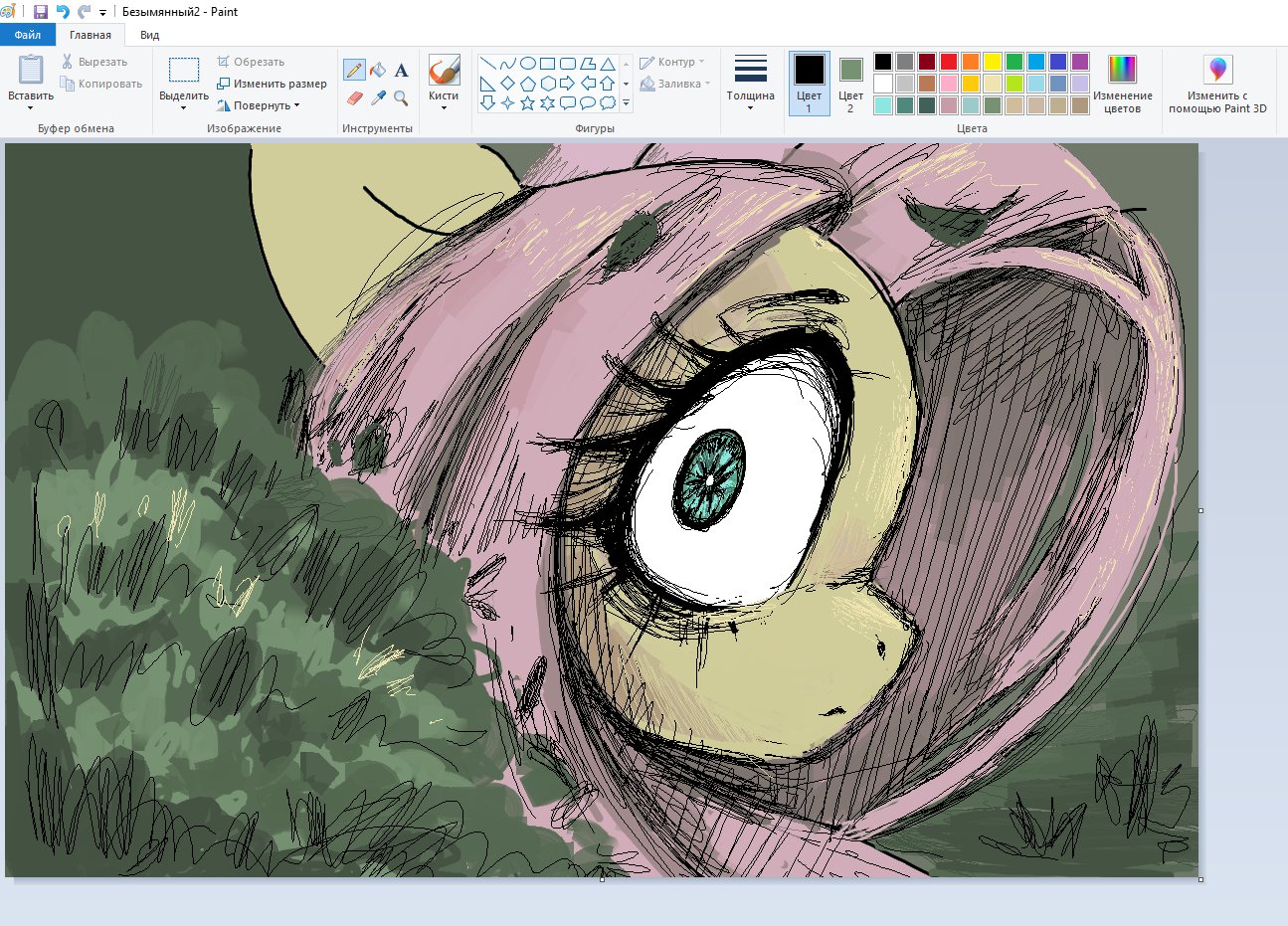Click the canvas bottom-right corner resize handle
This screenshot has width=1288, height=926.
coord(1200,879)
